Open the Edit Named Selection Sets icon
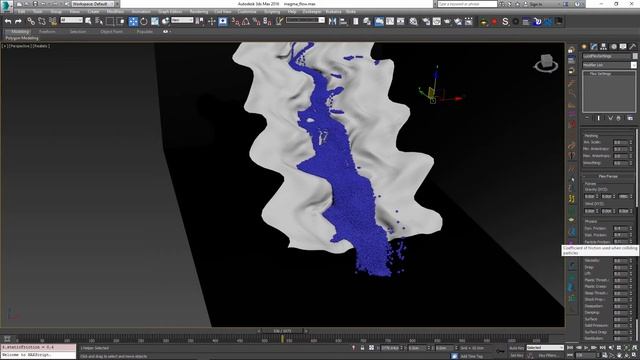Screen dimensions: 640x360 click(279, 21)
